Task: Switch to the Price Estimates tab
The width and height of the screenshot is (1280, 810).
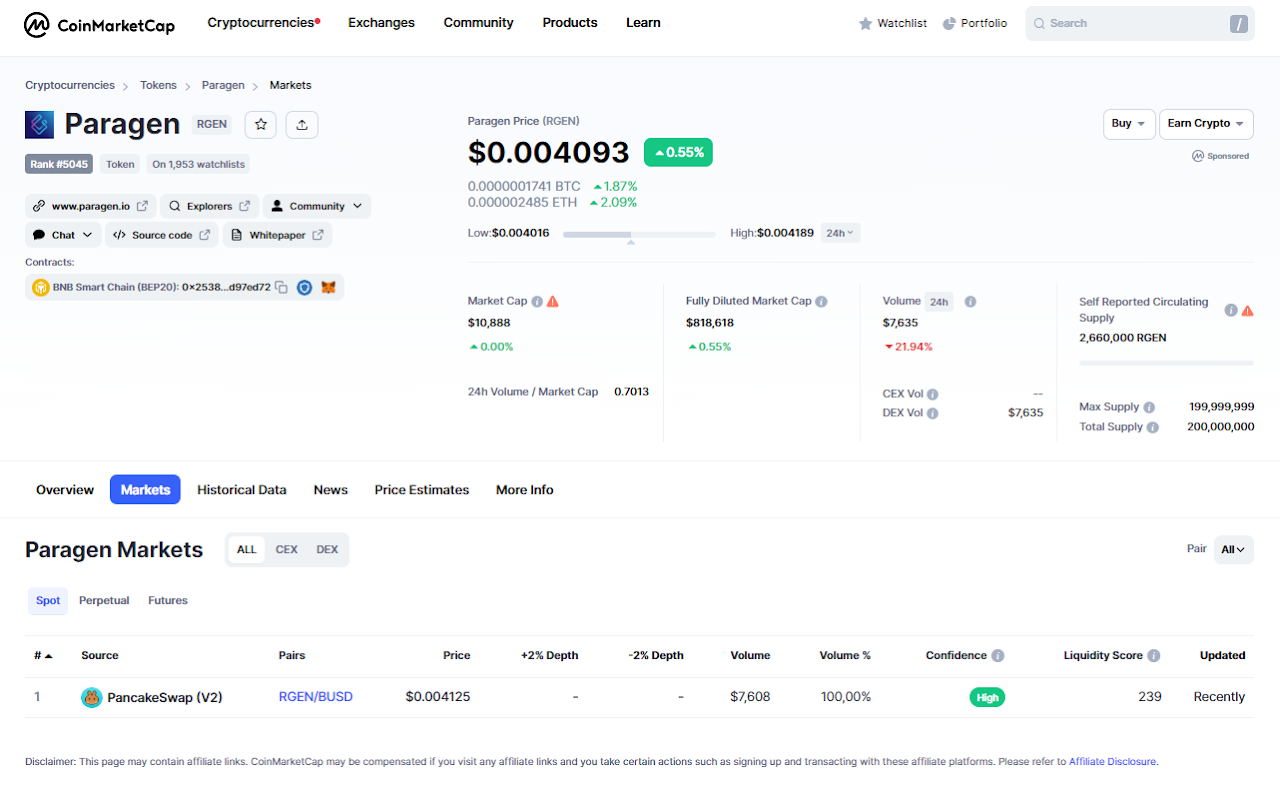Action: (422, 490)
